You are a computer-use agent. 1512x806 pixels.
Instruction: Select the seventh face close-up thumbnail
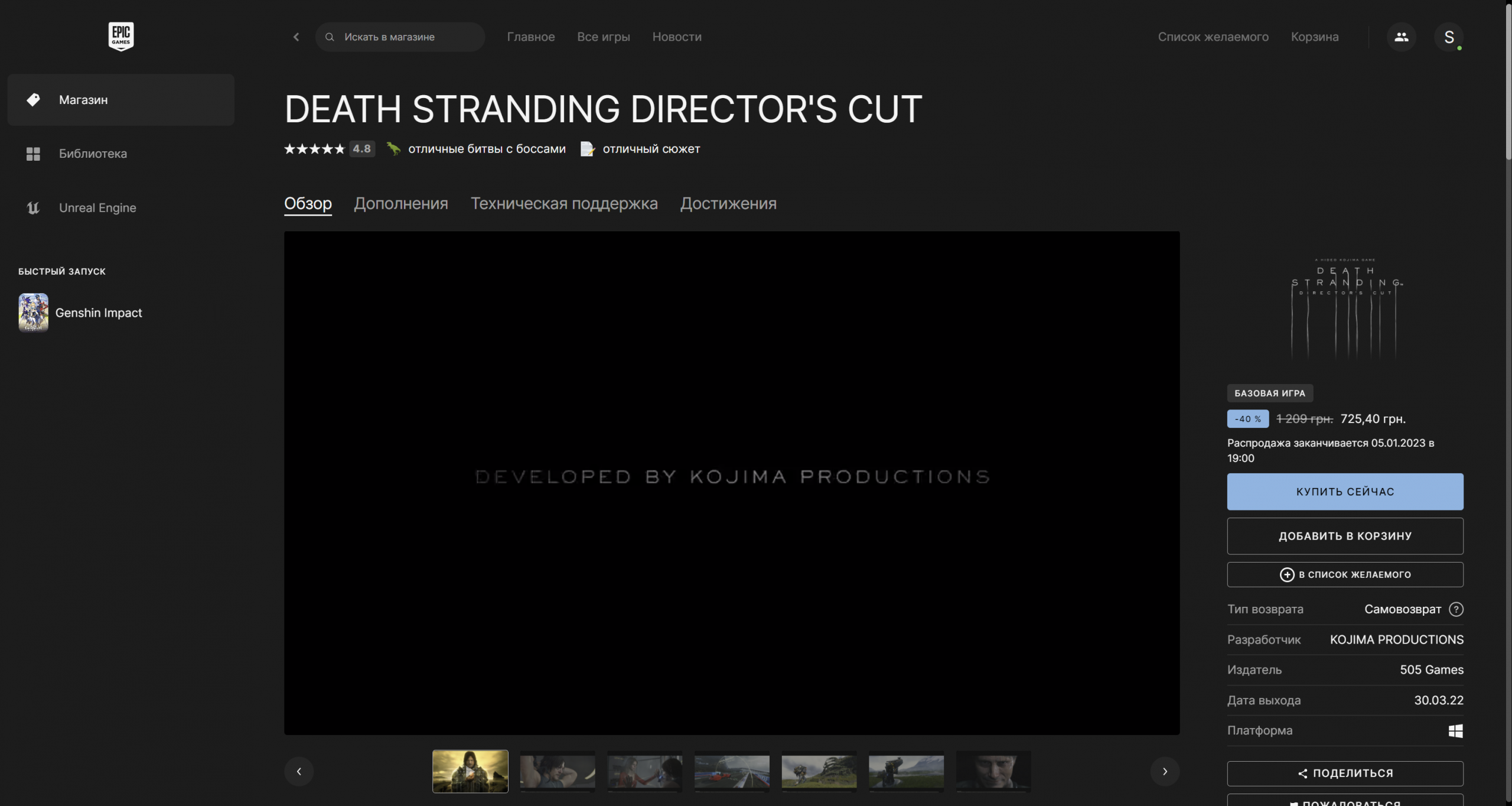coord(993,771)
